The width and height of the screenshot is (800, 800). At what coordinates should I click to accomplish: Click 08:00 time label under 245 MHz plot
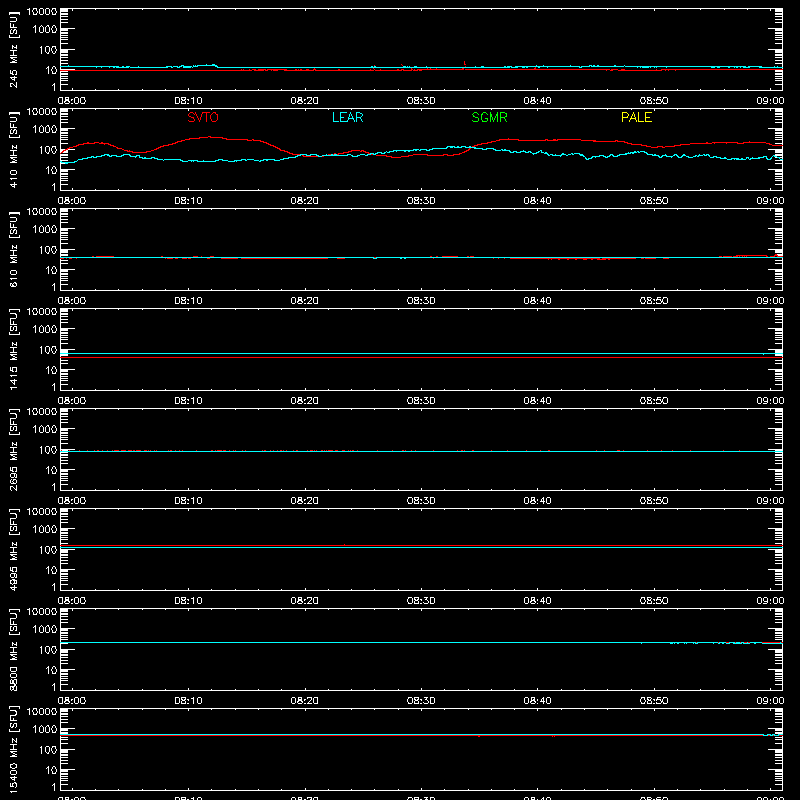(72, 101)
